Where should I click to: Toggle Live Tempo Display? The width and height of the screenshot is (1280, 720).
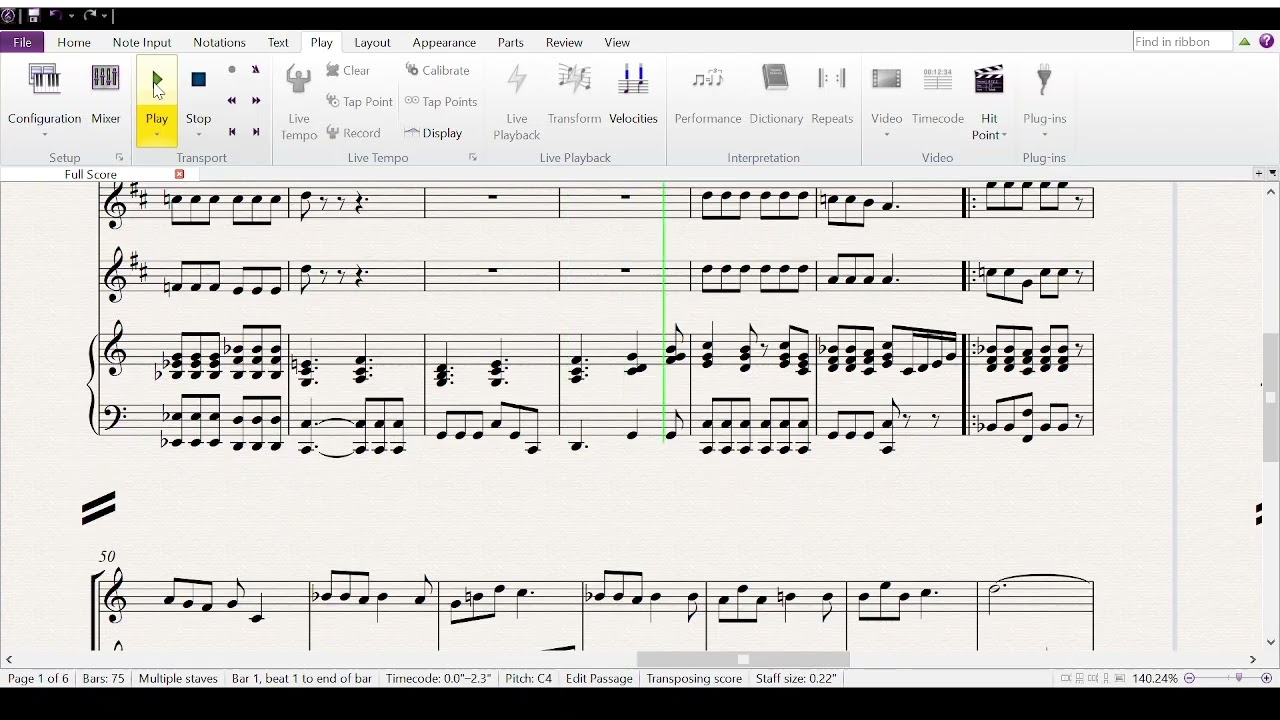(x=433, y=133)
